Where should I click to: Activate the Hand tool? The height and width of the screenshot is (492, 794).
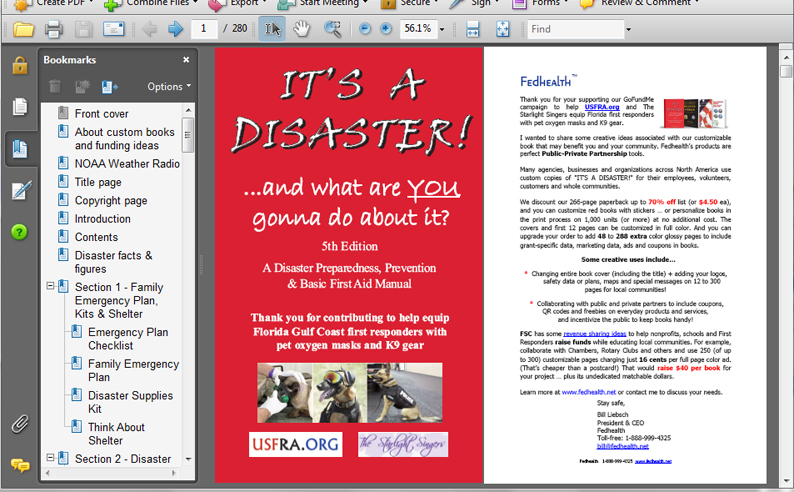click(302, 29)
